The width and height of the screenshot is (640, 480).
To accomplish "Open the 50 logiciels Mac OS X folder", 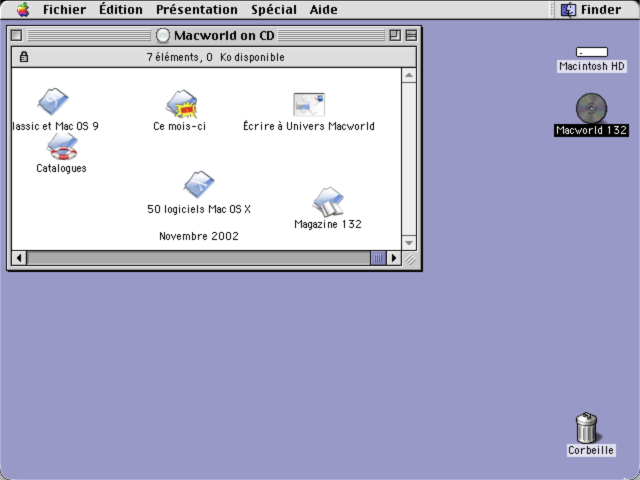I will coord(199,184).
